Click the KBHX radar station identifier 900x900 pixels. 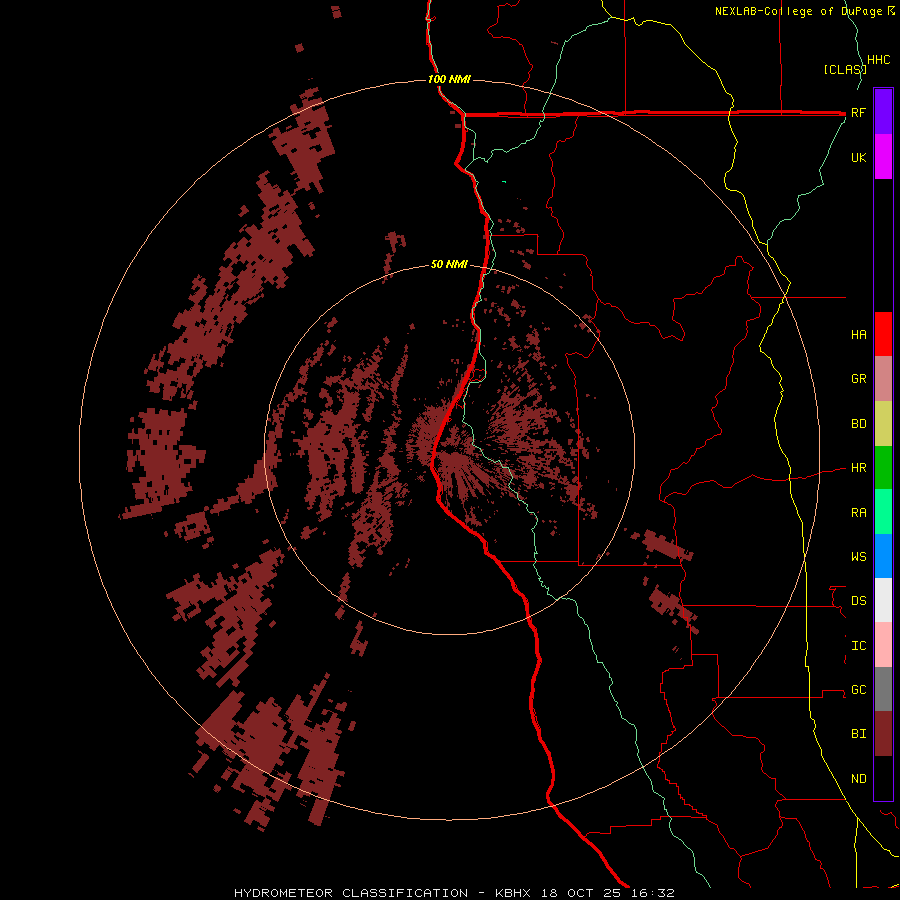(513, 893)
